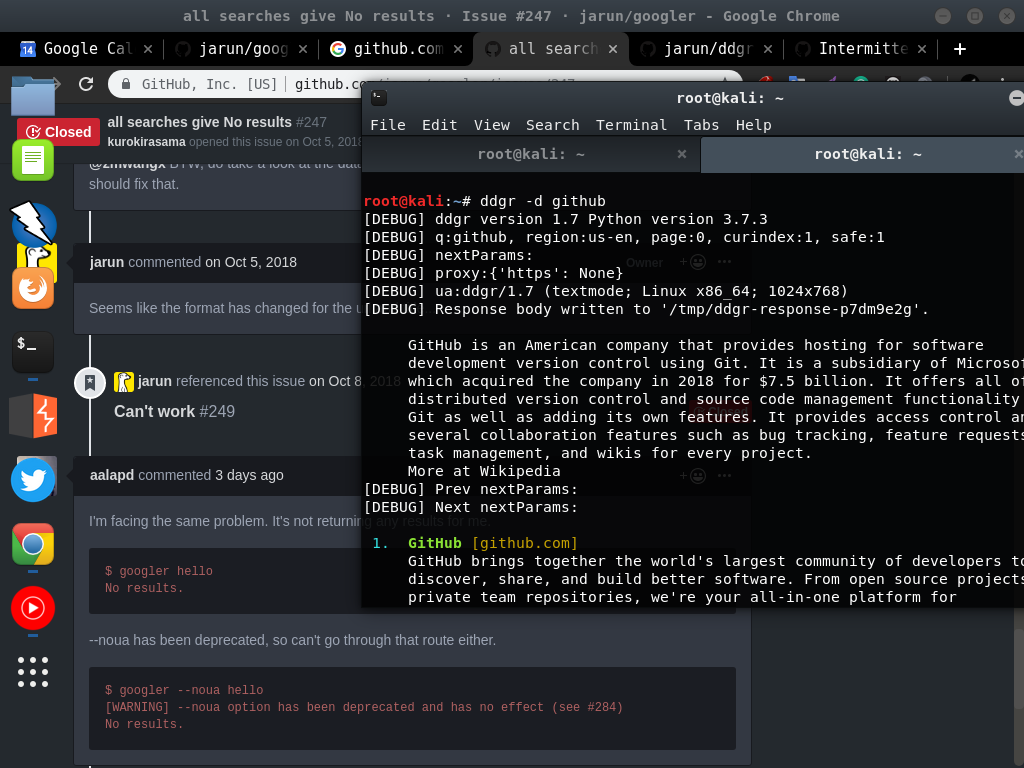Launch Firefox from the dock

pos(33,288)
